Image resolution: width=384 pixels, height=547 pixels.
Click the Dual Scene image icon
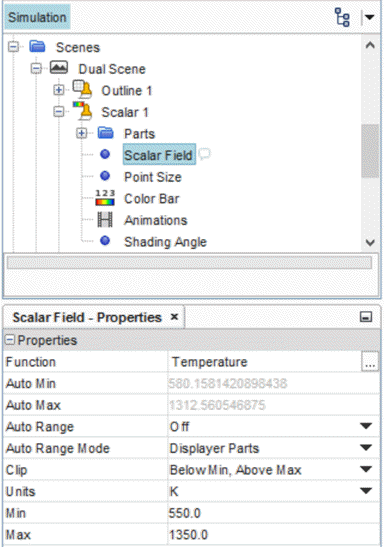59,68
